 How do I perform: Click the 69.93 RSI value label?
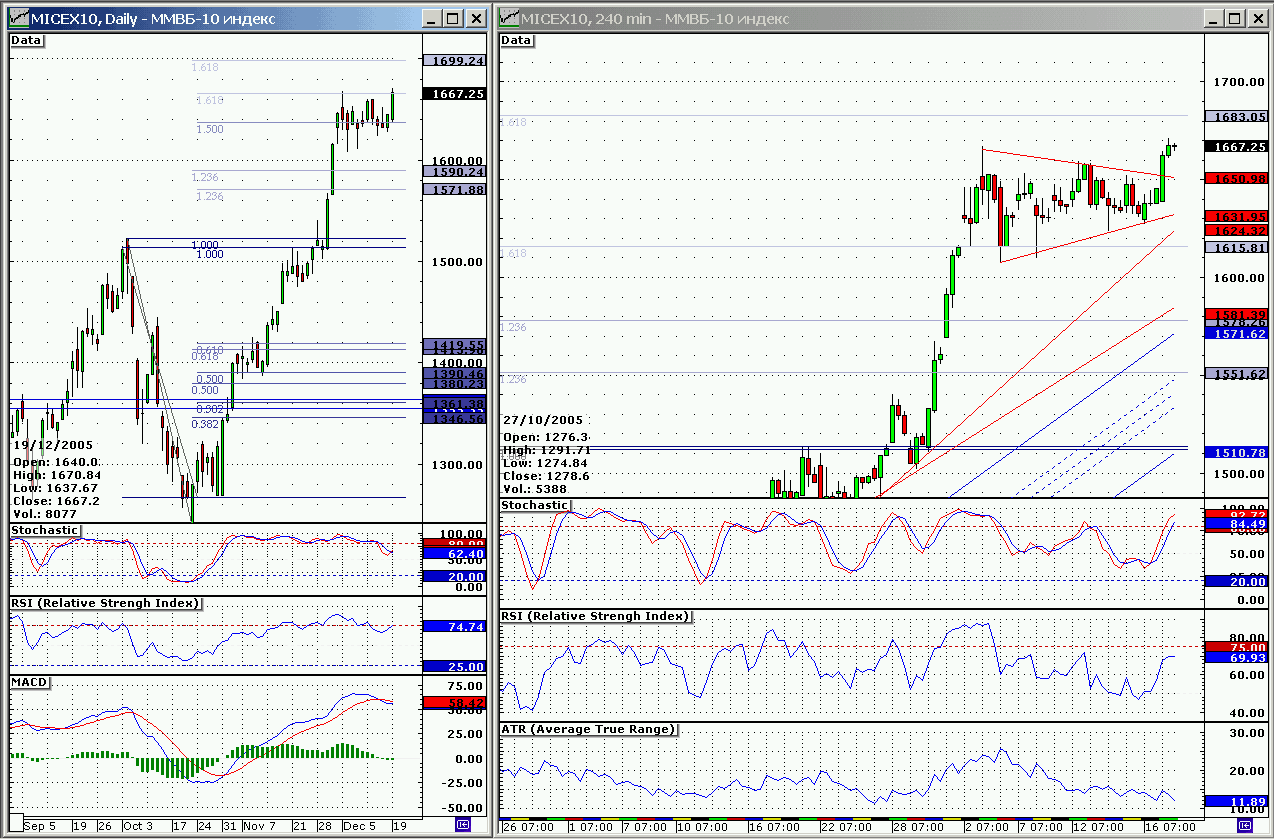[1237, 658]
